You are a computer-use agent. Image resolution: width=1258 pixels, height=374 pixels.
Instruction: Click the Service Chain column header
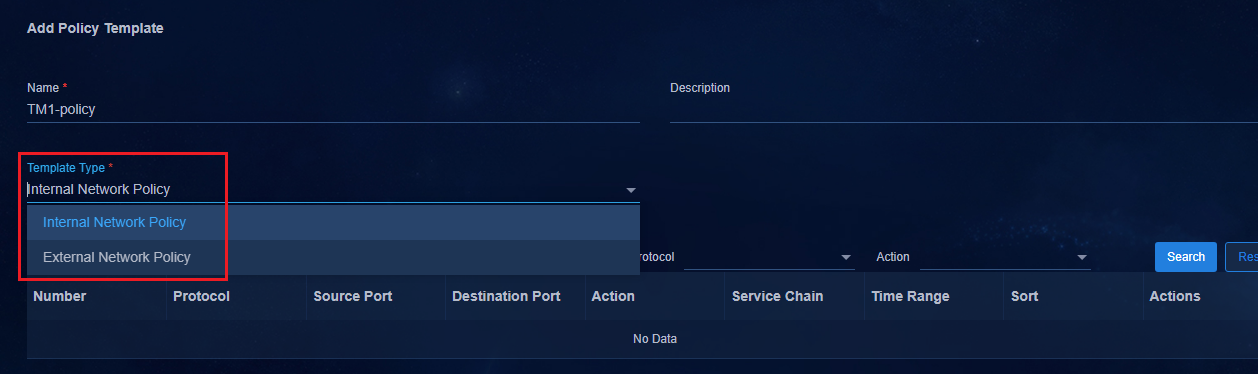(777, 296)
